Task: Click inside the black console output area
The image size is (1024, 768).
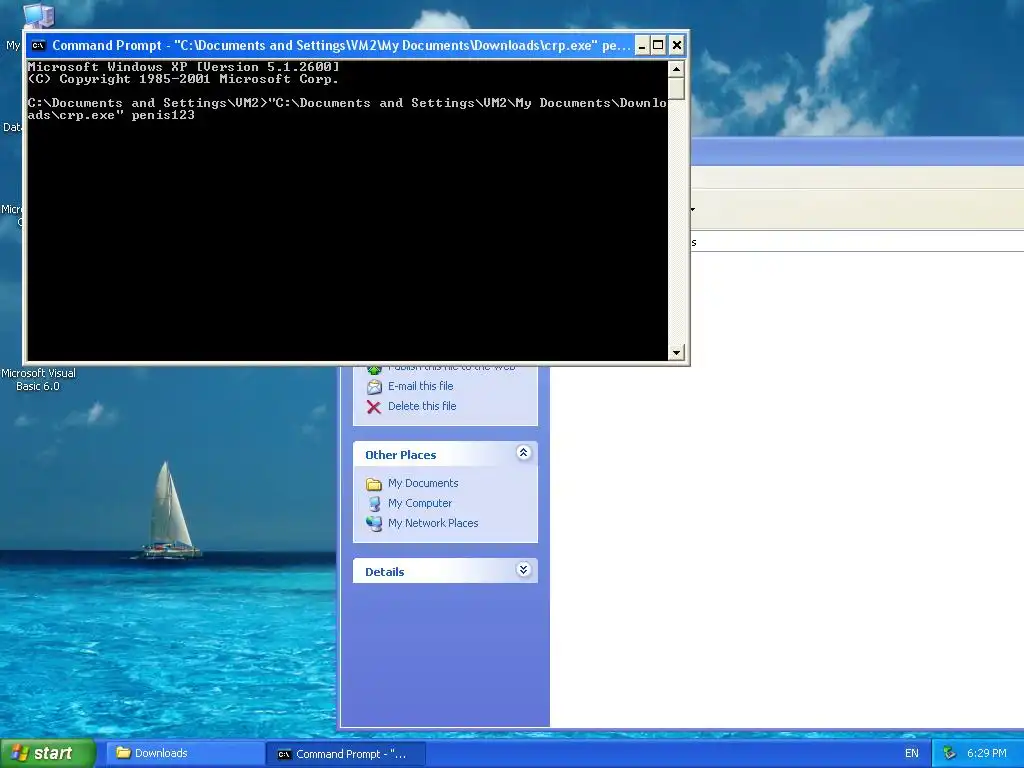Action: click(x=347, y=210)
